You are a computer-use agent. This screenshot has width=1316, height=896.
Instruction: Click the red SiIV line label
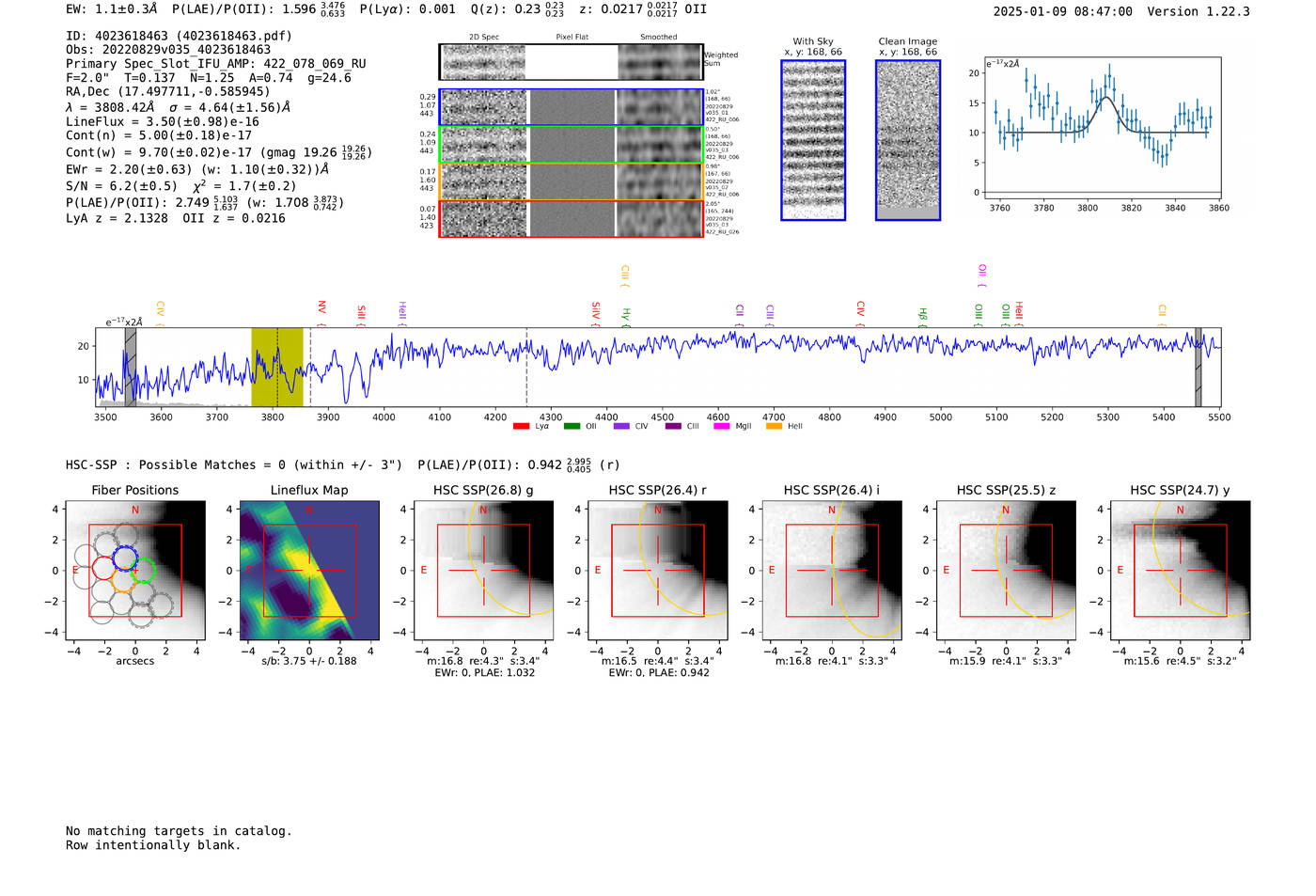click(x=596, y=314)
